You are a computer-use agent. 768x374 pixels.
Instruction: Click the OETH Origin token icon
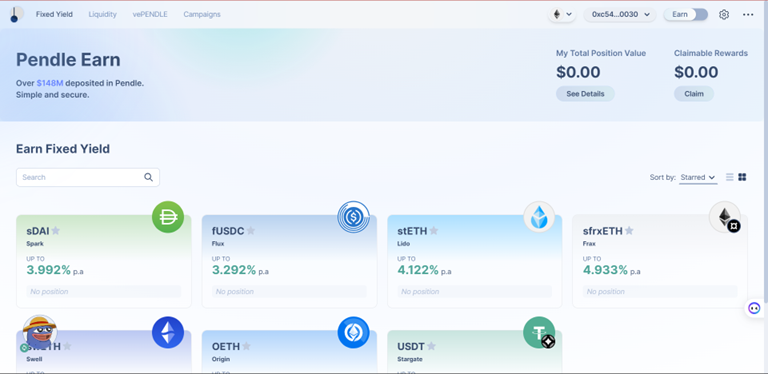[x=353, y=332]
